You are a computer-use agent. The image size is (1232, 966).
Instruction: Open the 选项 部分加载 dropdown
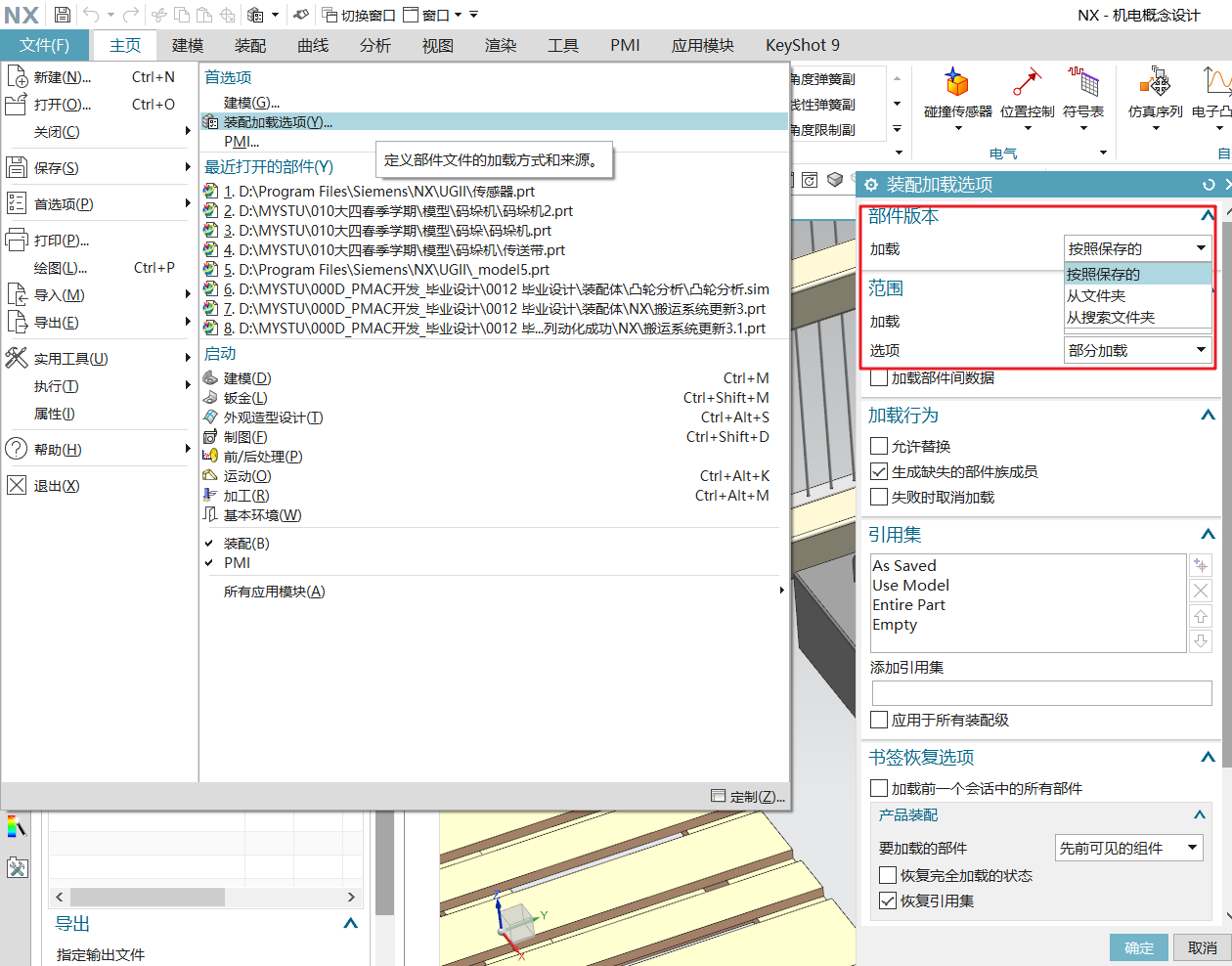tap(1138, 350)
